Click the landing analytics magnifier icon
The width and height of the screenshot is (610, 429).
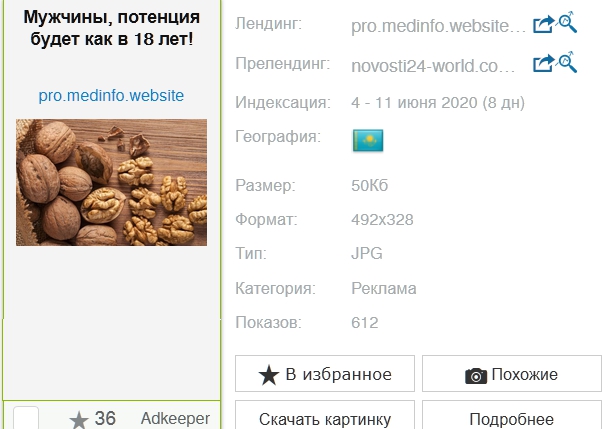(567, 22)
